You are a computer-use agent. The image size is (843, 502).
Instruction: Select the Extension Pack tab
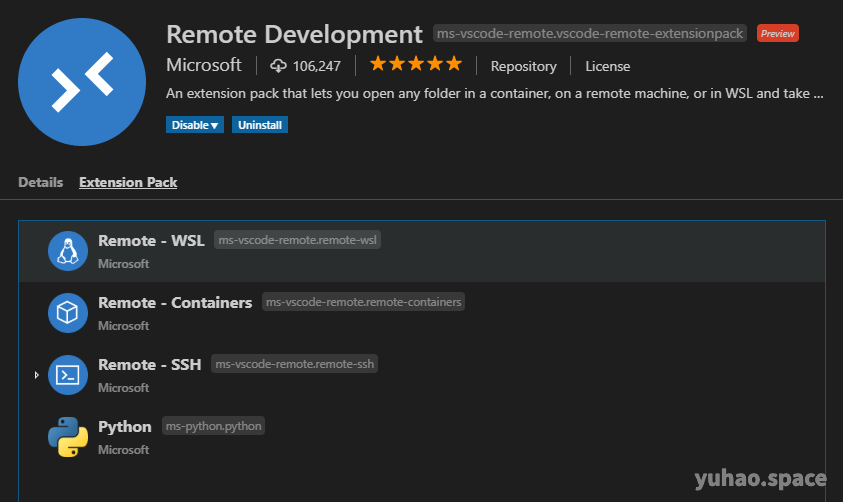coord(128,182)
